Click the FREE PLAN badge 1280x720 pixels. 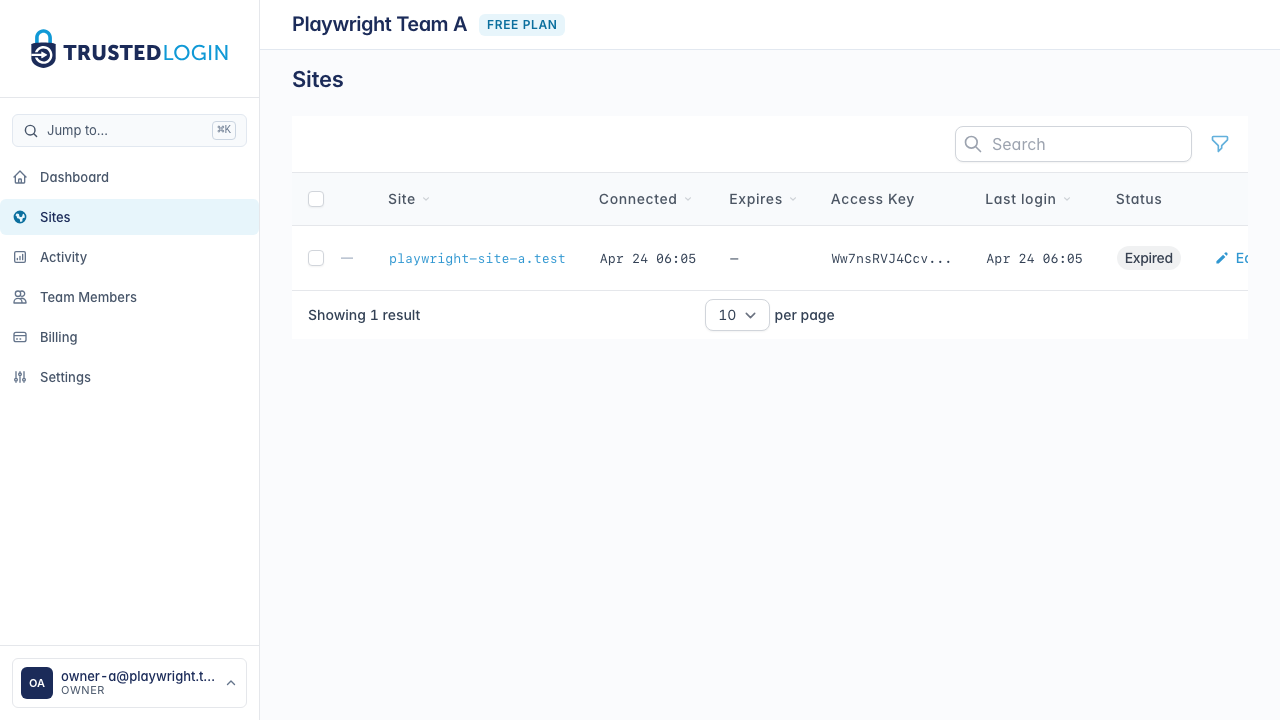click(522, 25)
